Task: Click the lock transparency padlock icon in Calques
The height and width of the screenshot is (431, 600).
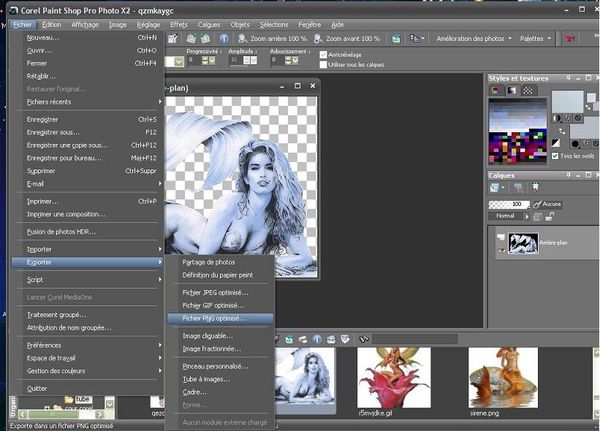Action: (x=550, y=217)
